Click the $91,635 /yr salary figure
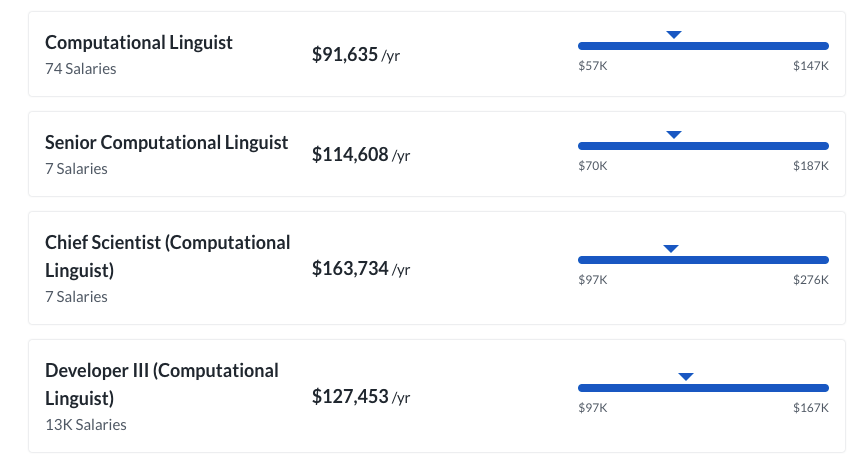Screen dimensions: 865x471 point(356,54)
